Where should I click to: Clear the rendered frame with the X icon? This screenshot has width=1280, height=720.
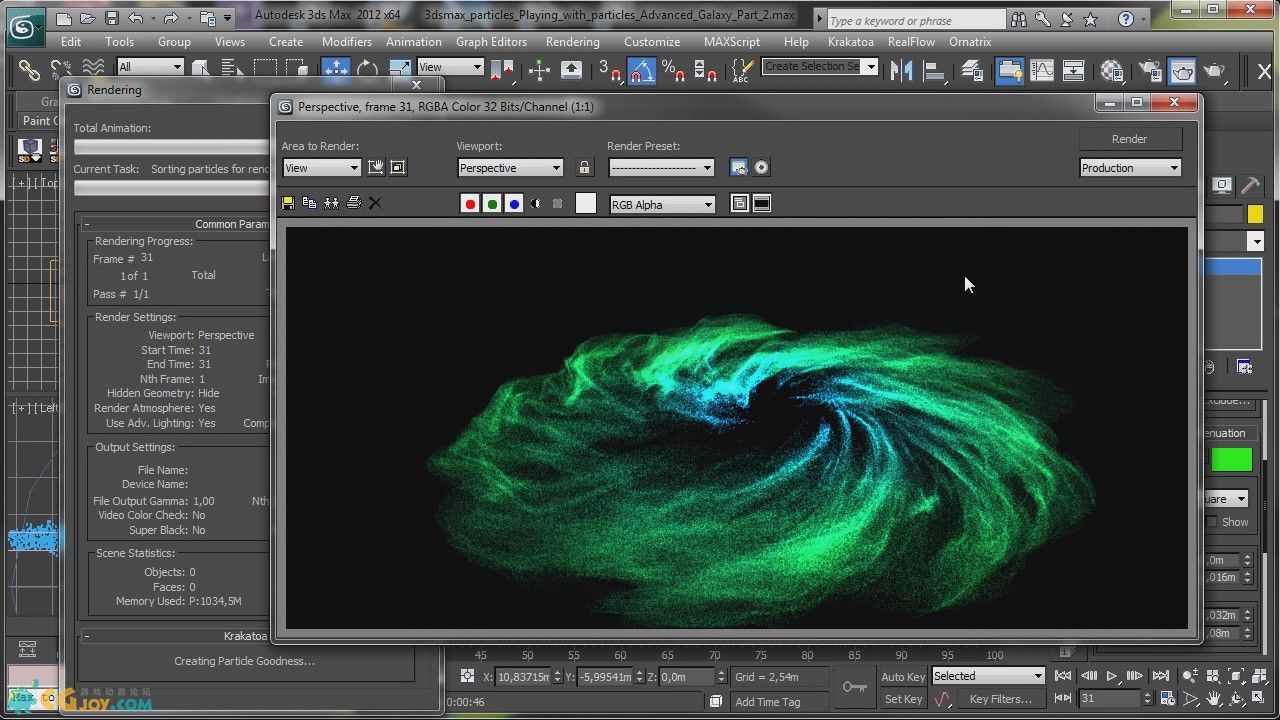tap(375, 203)
